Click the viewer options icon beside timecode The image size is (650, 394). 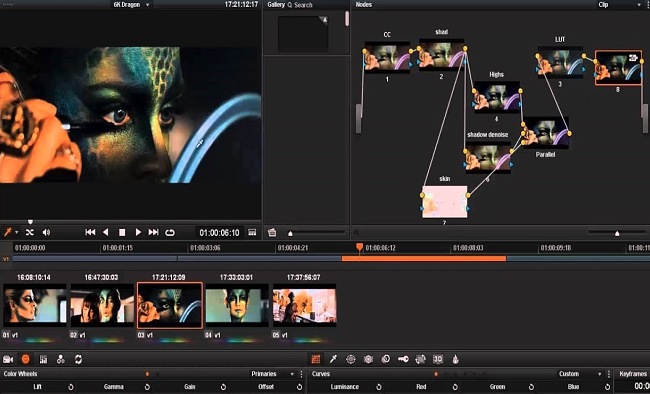[252, 232]
